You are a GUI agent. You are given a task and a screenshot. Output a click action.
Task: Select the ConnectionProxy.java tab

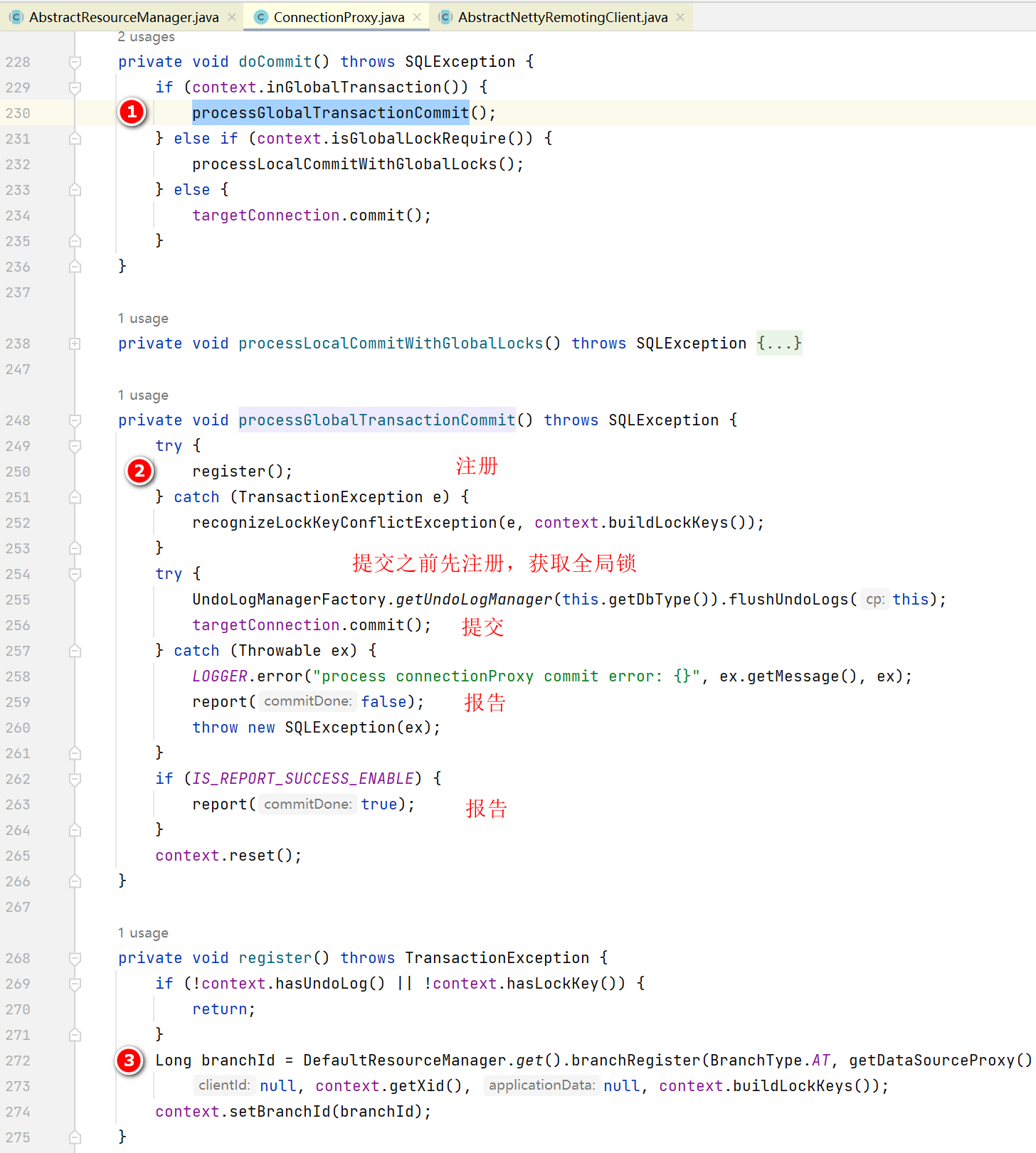(339, 17)
